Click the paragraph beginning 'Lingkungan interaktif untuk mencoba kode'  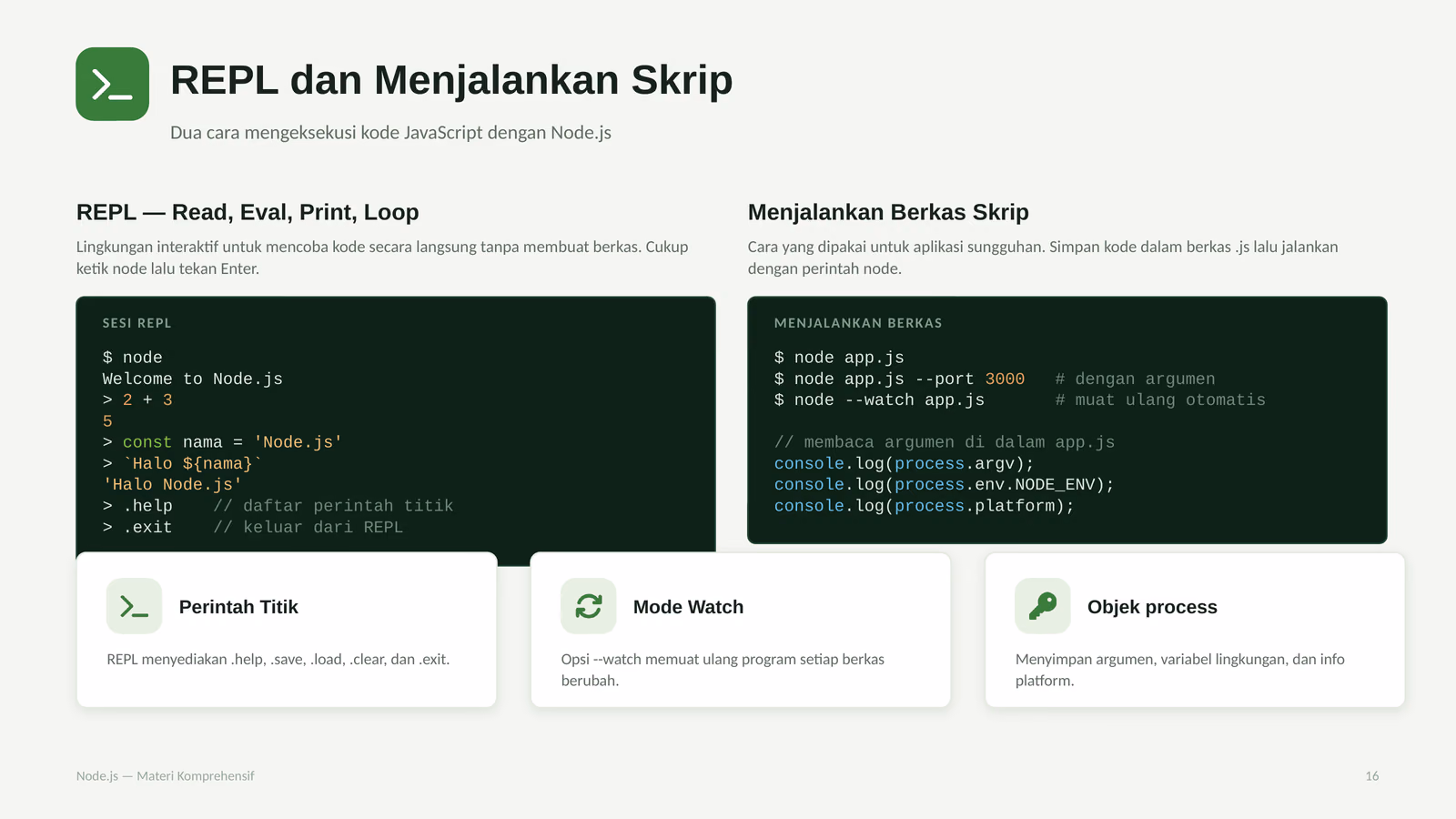pos(382,258)
